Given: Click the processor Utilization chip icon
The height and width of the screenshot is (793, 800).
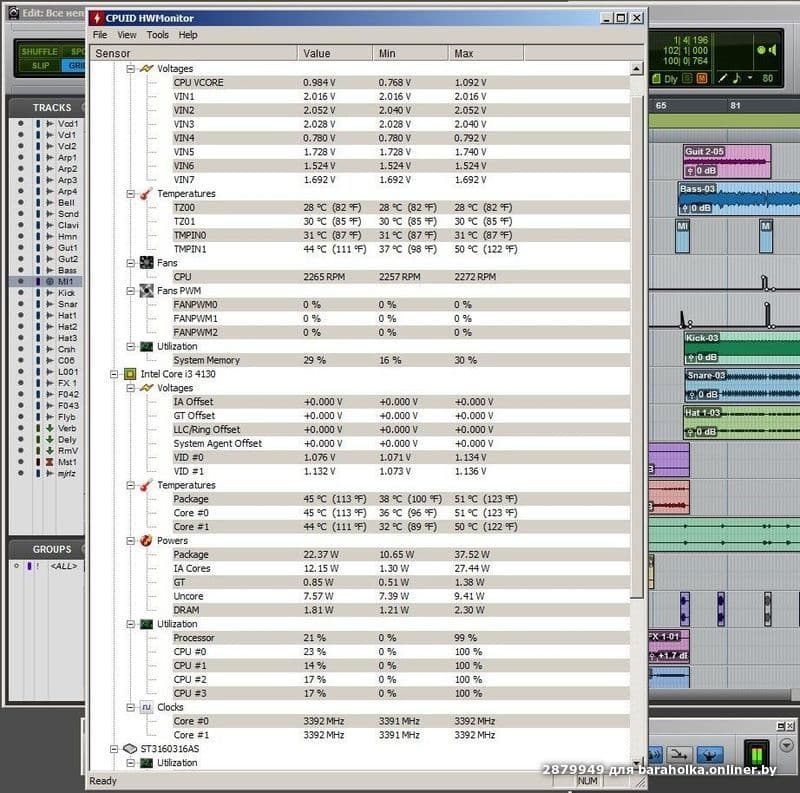Looking at the screenshot, I should coord(146,624).
